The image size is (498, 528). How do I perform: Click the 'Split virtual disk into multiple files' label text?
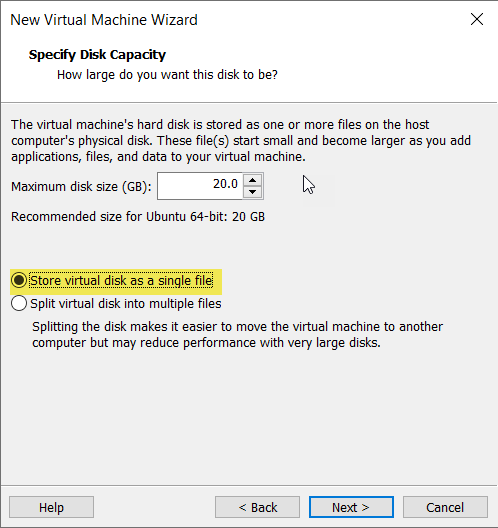126,303
